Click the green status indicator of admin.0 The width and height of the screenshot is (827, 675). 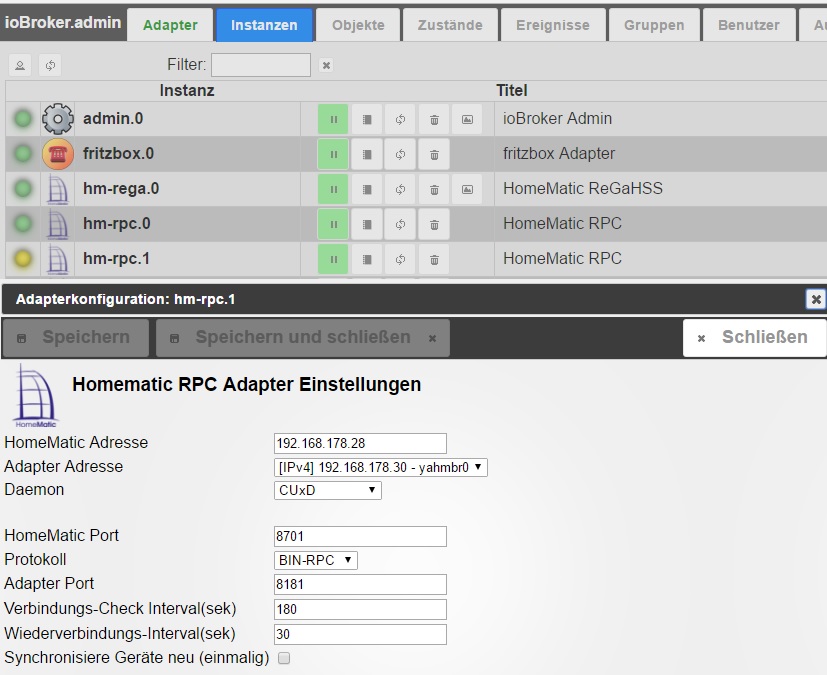[23, 119]
